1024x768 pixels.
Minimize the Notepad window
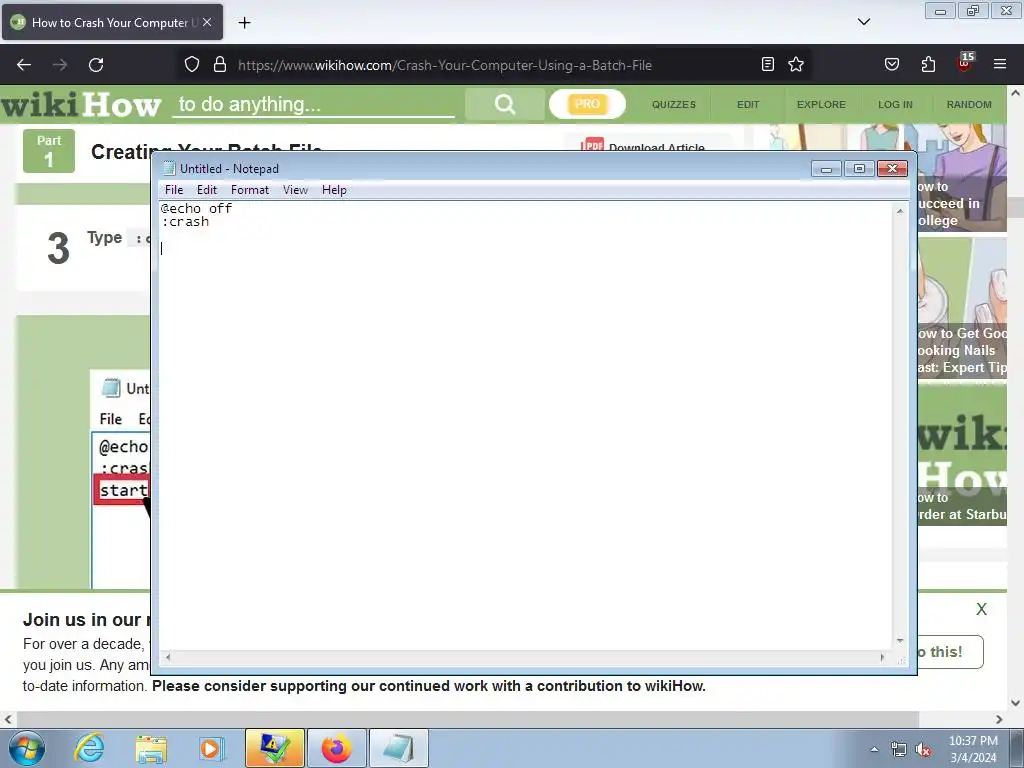tap(826, 169)
